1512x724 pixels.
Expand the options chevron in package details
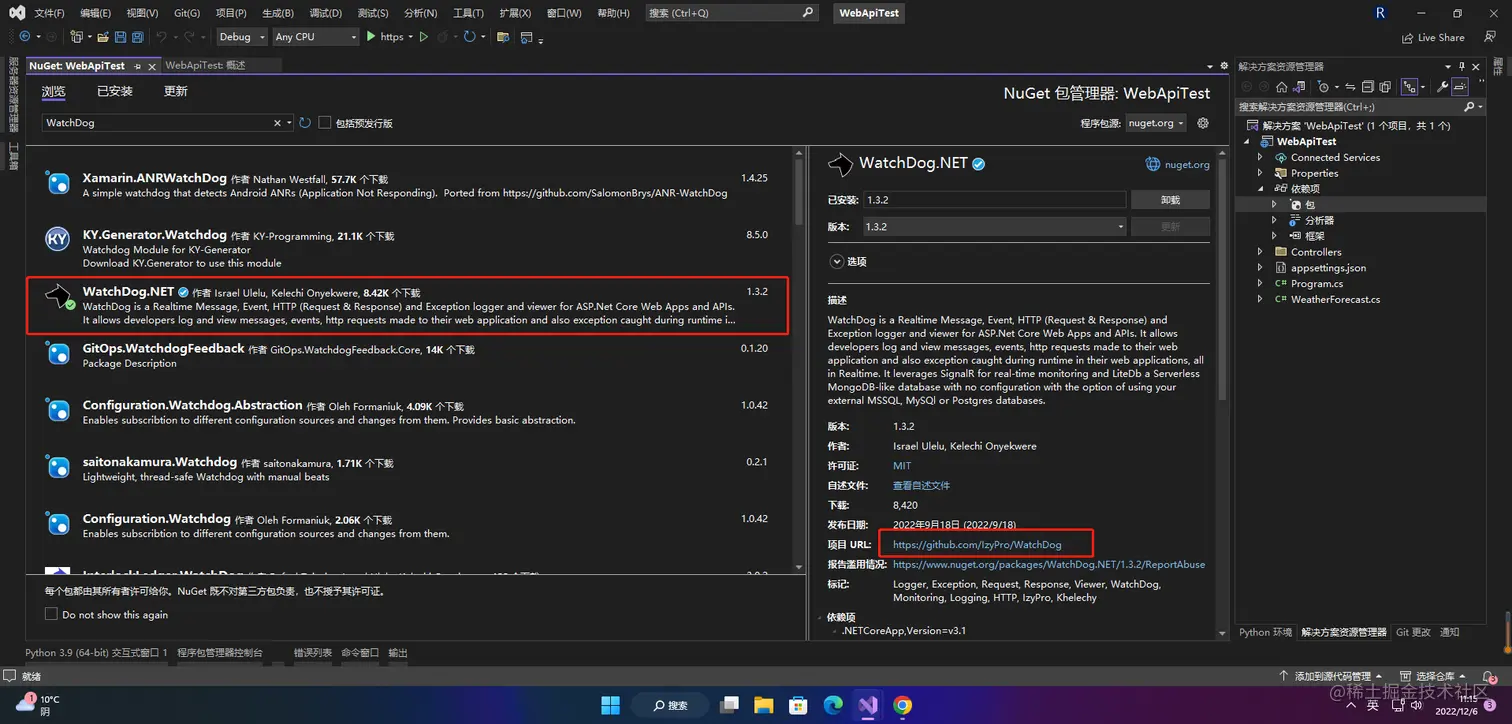click(836, 261)
